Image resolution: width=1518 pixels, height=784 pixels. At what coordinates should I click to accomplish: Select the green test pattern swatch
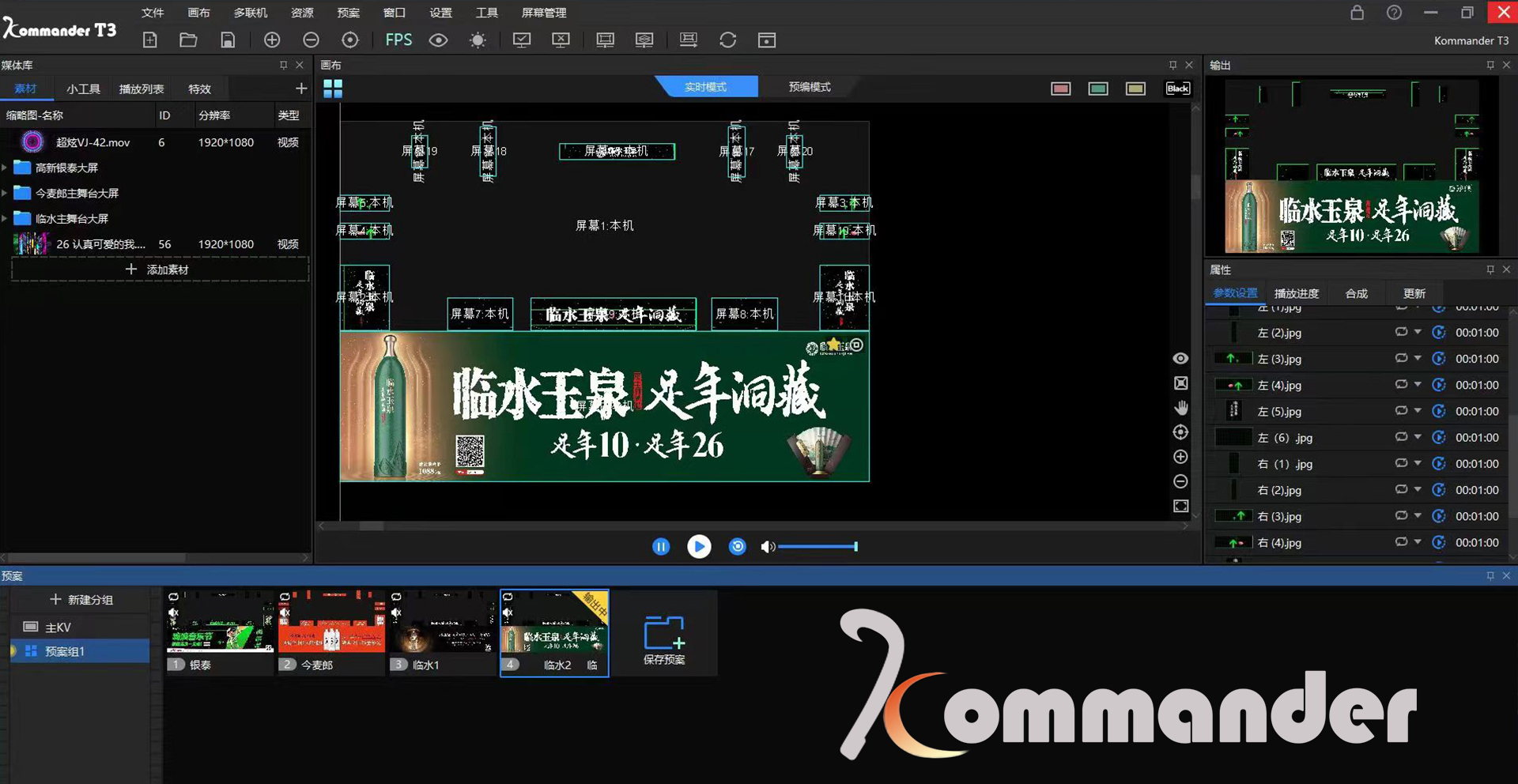(1098, 89)
